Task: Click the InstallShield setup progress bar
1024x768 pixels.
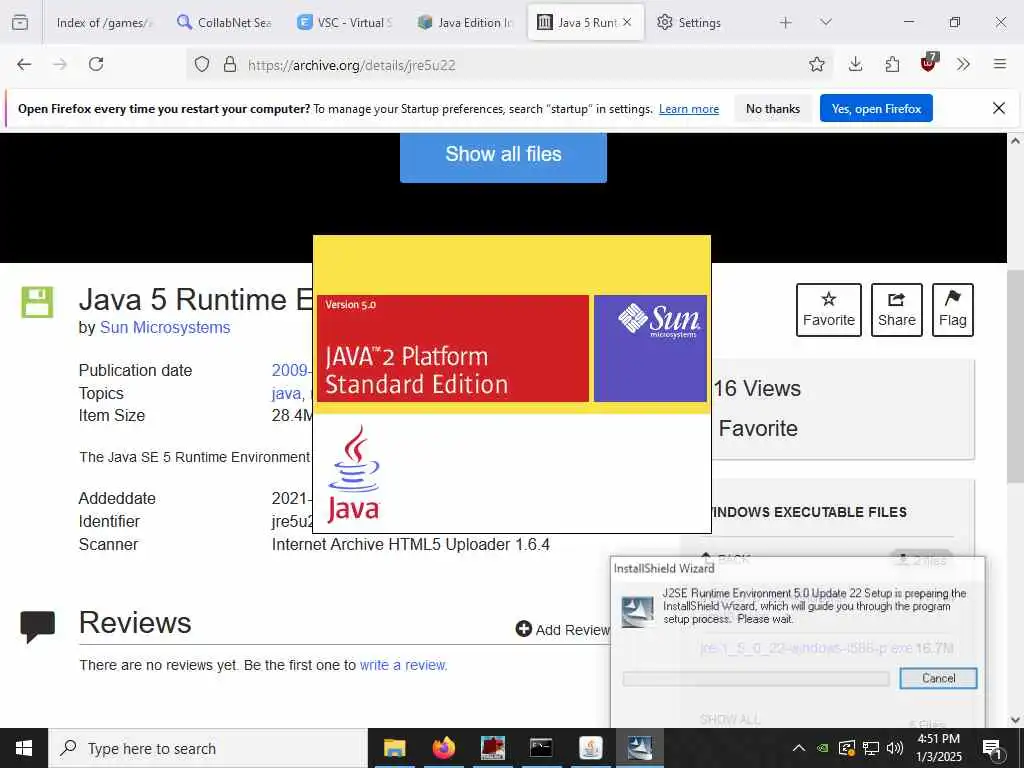Action: pos(756,679)
